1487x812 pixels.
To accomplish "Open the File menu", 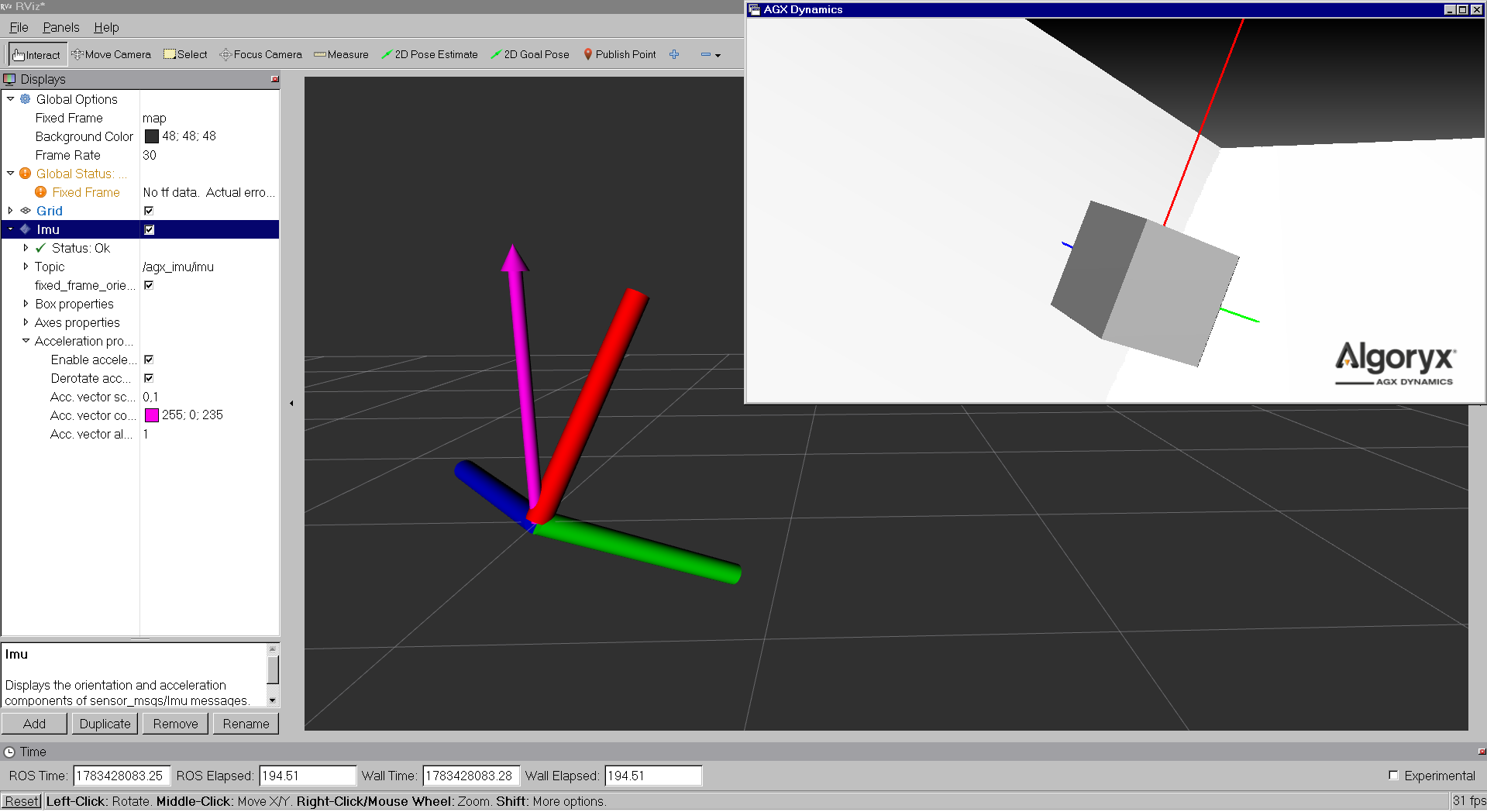I will [19, 27].
